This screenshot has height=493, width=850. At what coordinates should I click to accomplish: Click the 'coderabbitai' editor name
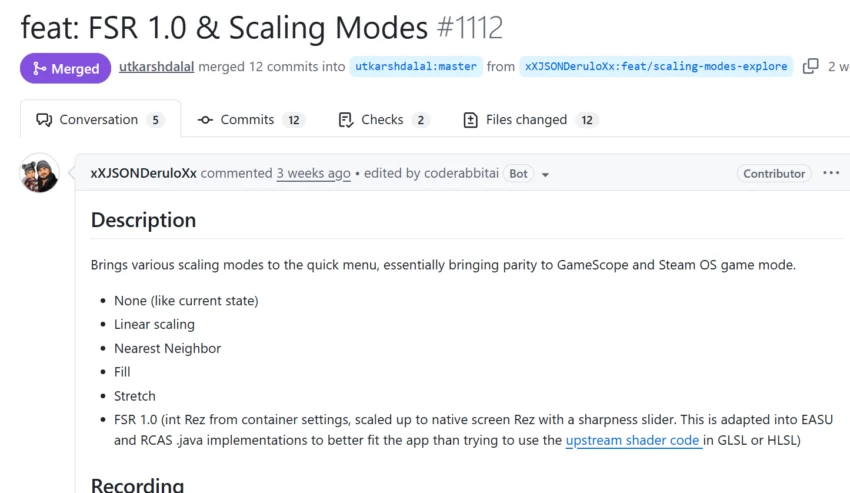pyautogui.click(x=461, y=173)
